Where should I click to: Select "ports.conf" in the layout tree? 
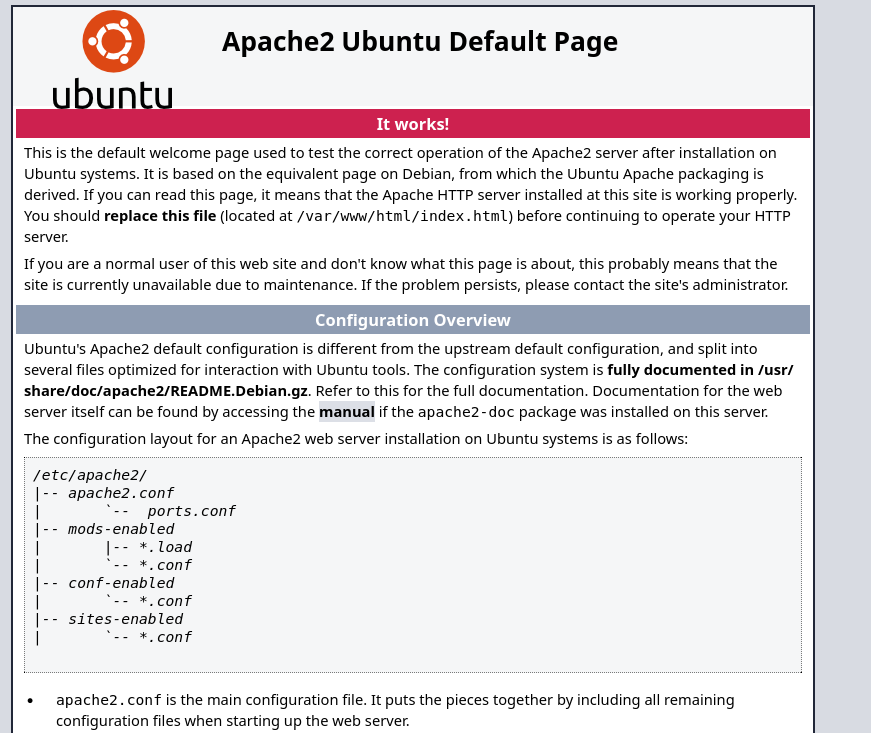pyautogui.click(x=192, y=511)
